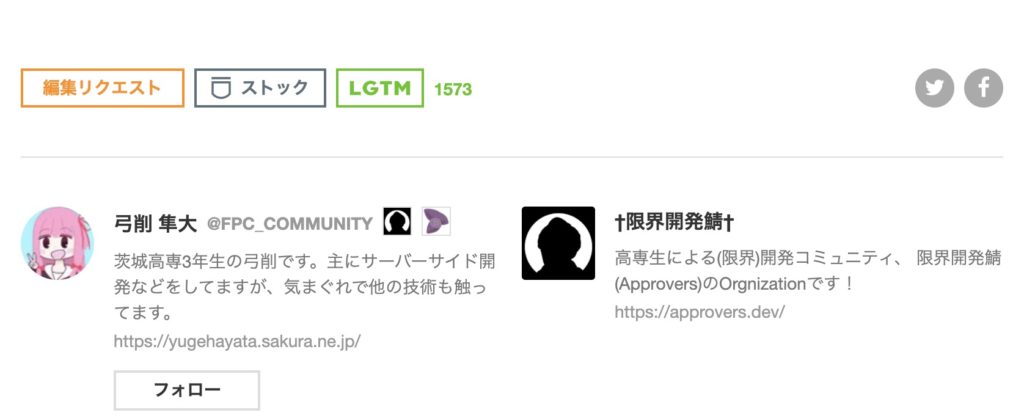This screenshot has height=418, width=1024.
Task: View the 1573 LGTM count list
Action: [453, 89]
